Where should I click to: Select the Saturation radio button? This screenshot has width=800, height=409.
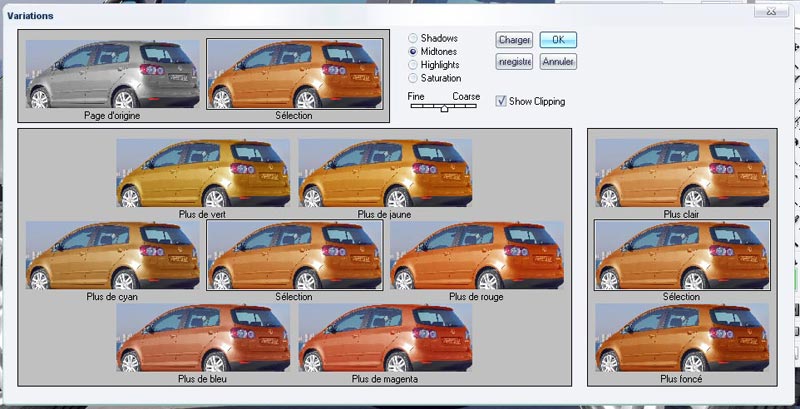click(412, 78)
